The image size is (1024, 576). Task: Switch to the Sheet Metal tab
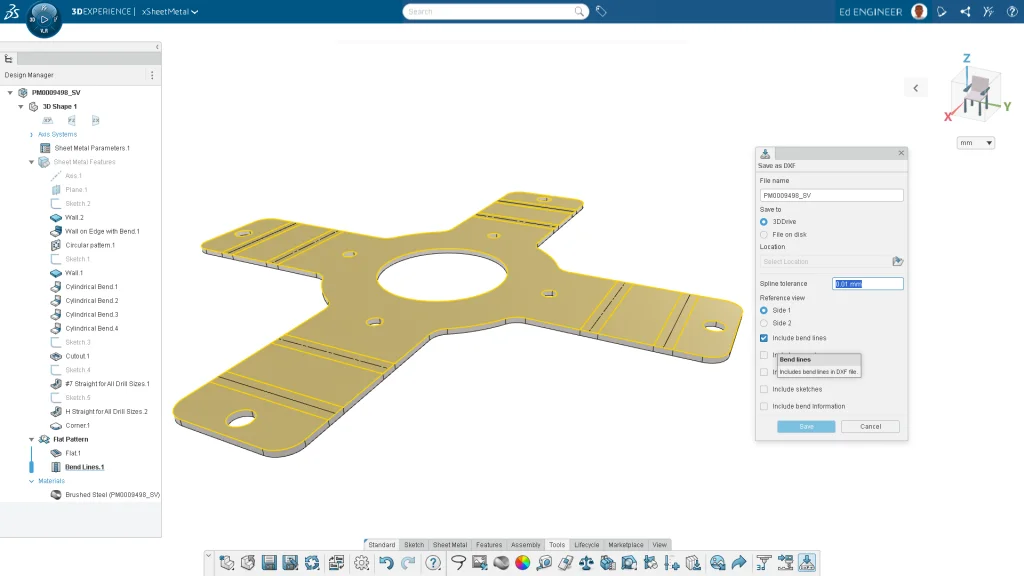449,545
